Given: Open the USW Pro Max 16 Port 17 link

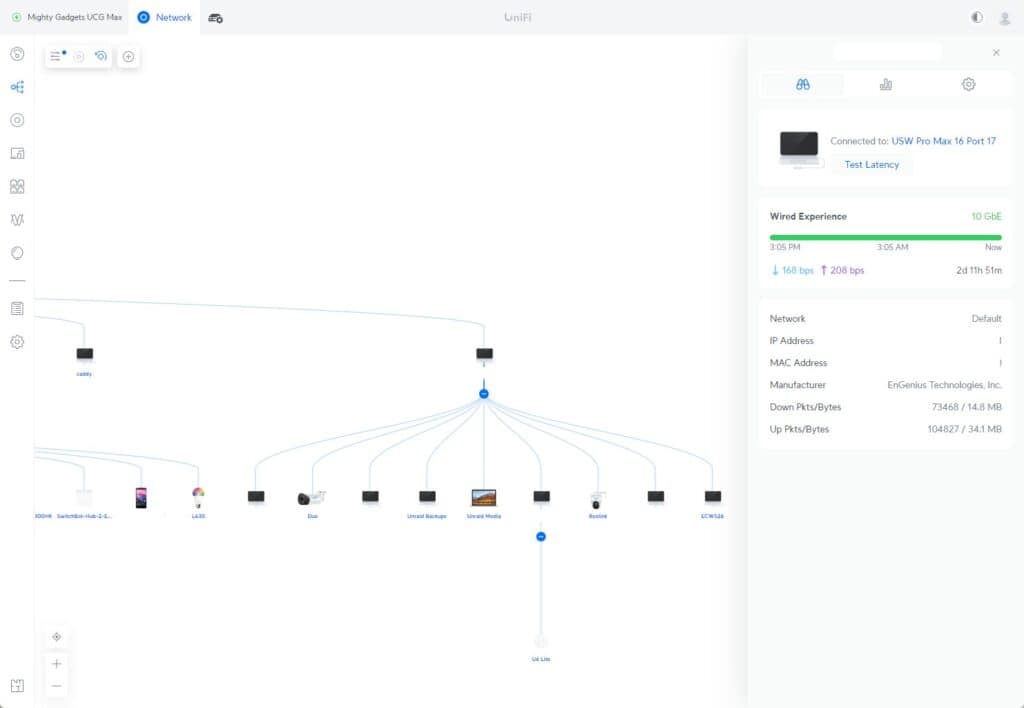Looking at the screenshot, I should pos(943,141).
